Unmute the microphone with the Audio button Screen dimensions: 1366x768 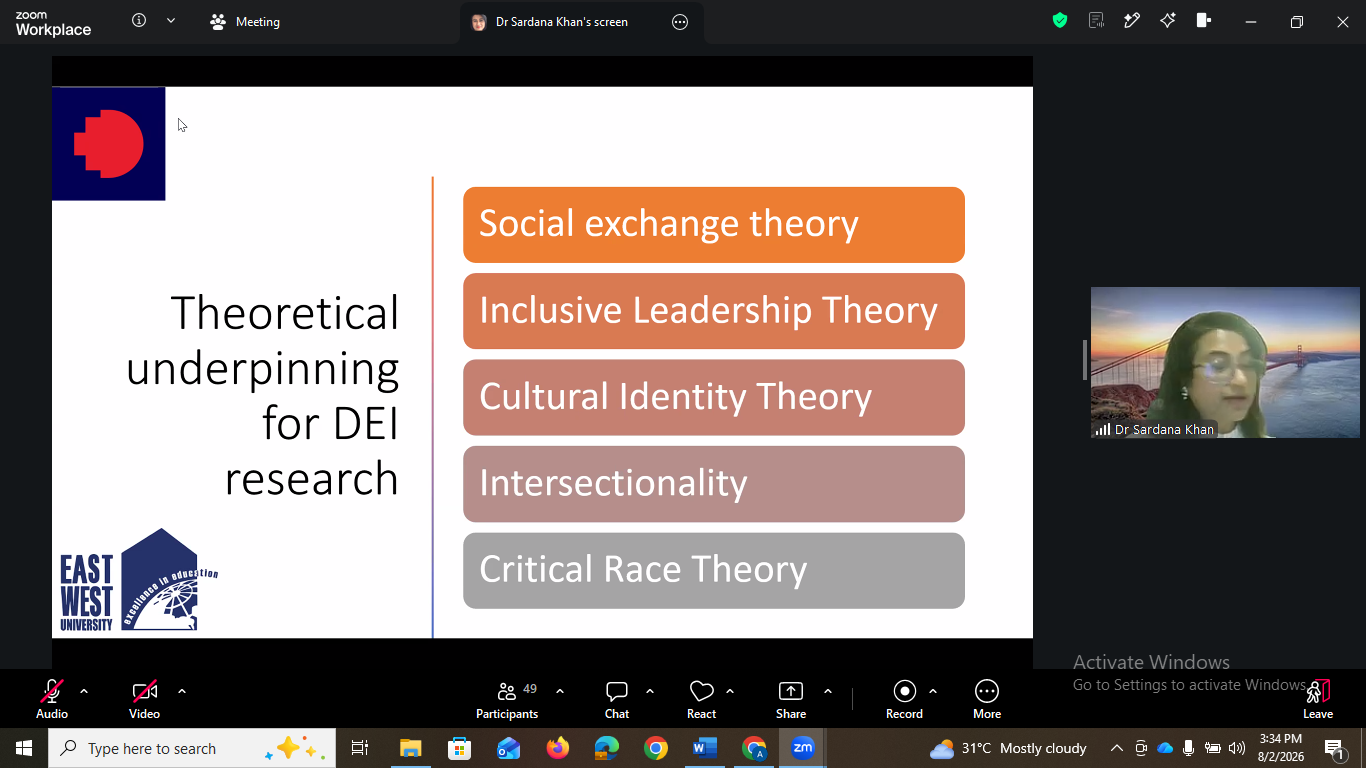(52, 699)
